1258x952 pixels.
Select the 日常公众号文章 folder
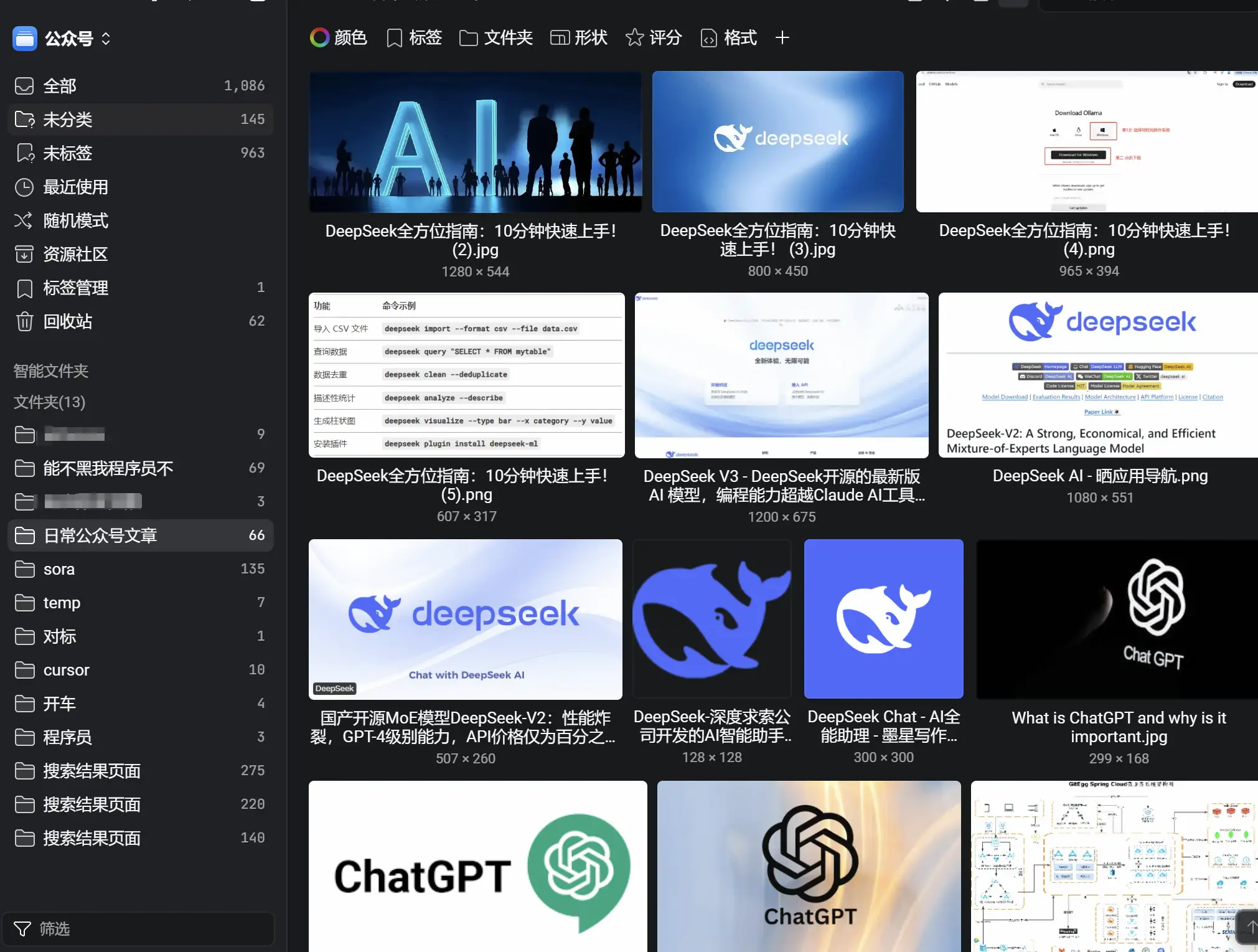(140, 535)
